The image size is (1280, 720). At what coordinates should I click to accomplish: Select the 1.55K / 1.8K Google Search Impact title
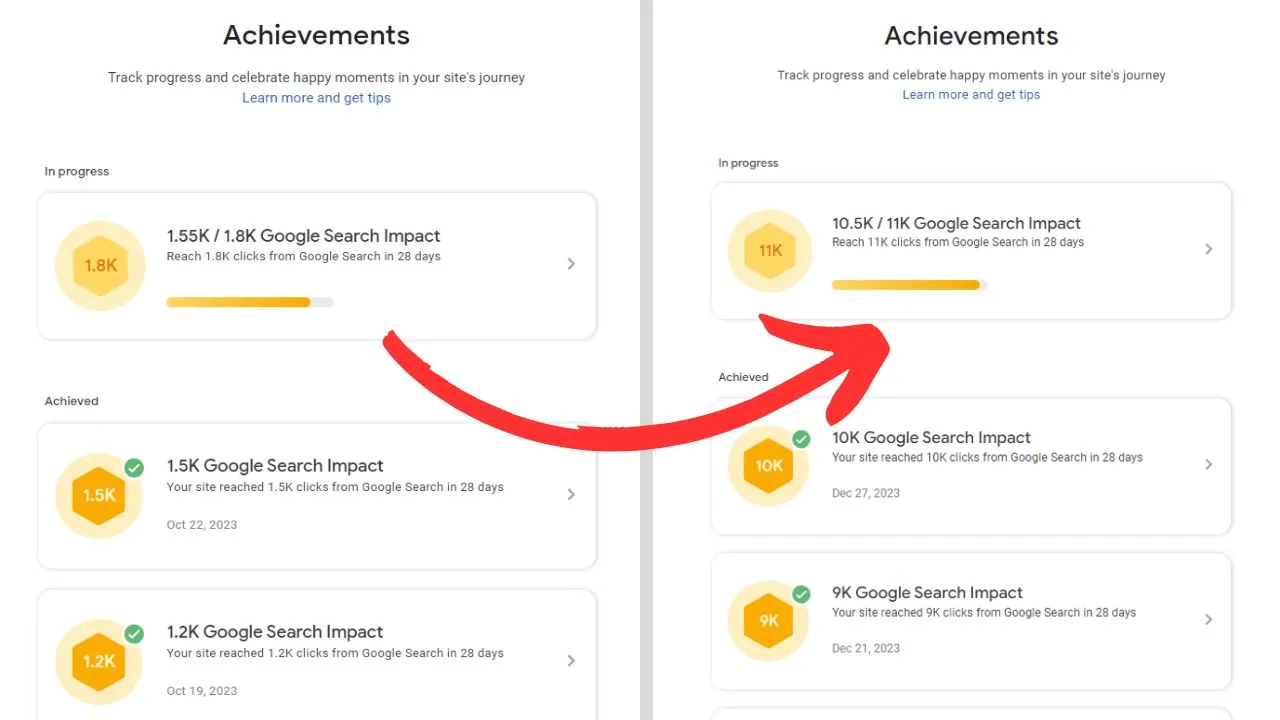click(x=303, y=236)
